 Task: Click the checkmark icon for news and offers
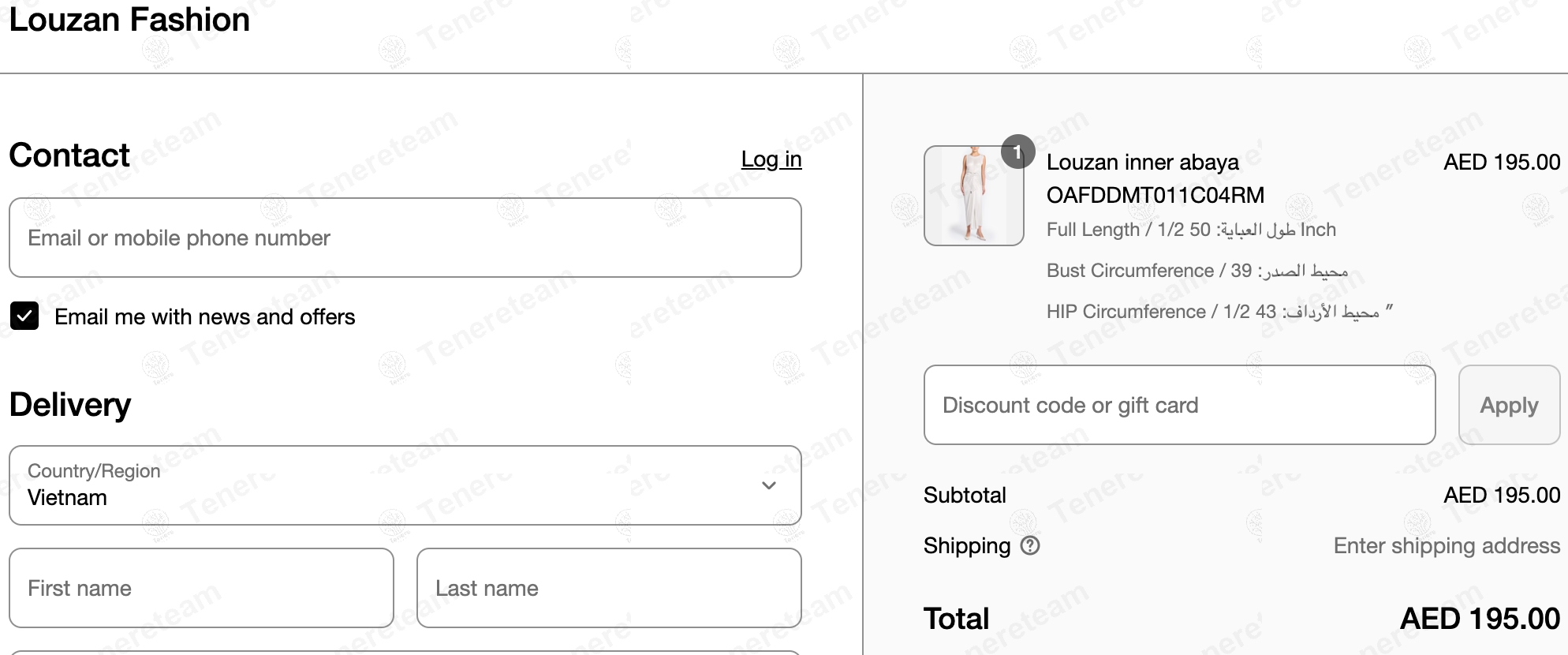pyautogui.click(x=24, y=316)
